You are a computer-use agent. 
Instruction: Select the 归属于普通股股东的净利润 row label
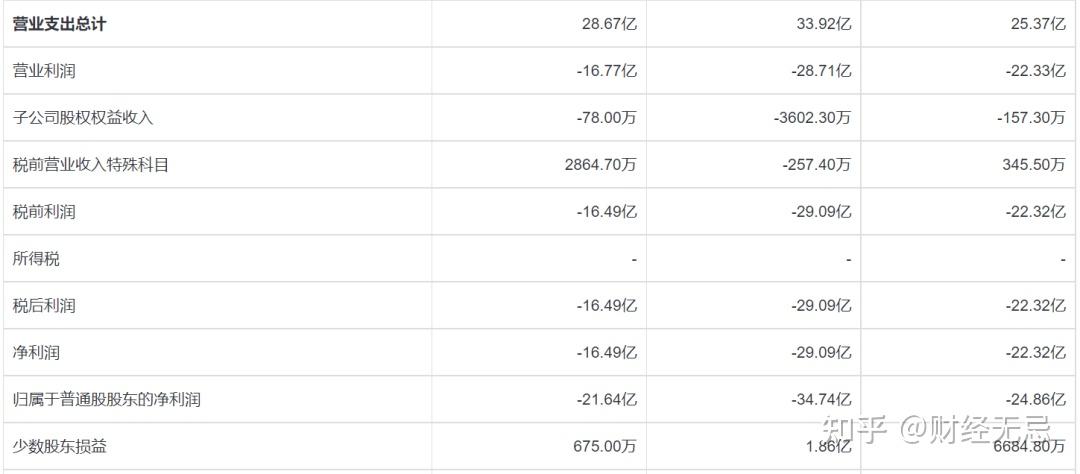click(107, 400)
